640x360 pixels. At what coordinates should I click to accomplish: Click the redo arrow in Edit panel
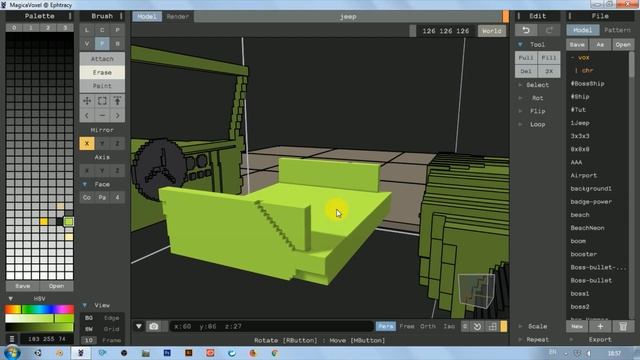pos(549,30)
